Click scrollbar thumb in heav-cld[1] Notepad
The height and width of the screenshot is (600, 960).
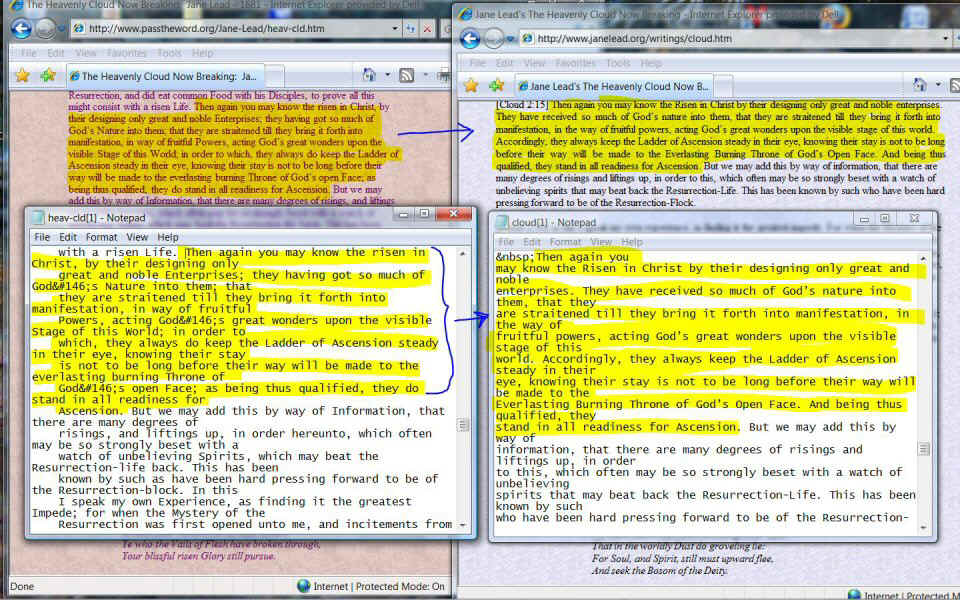pos(463,424)
